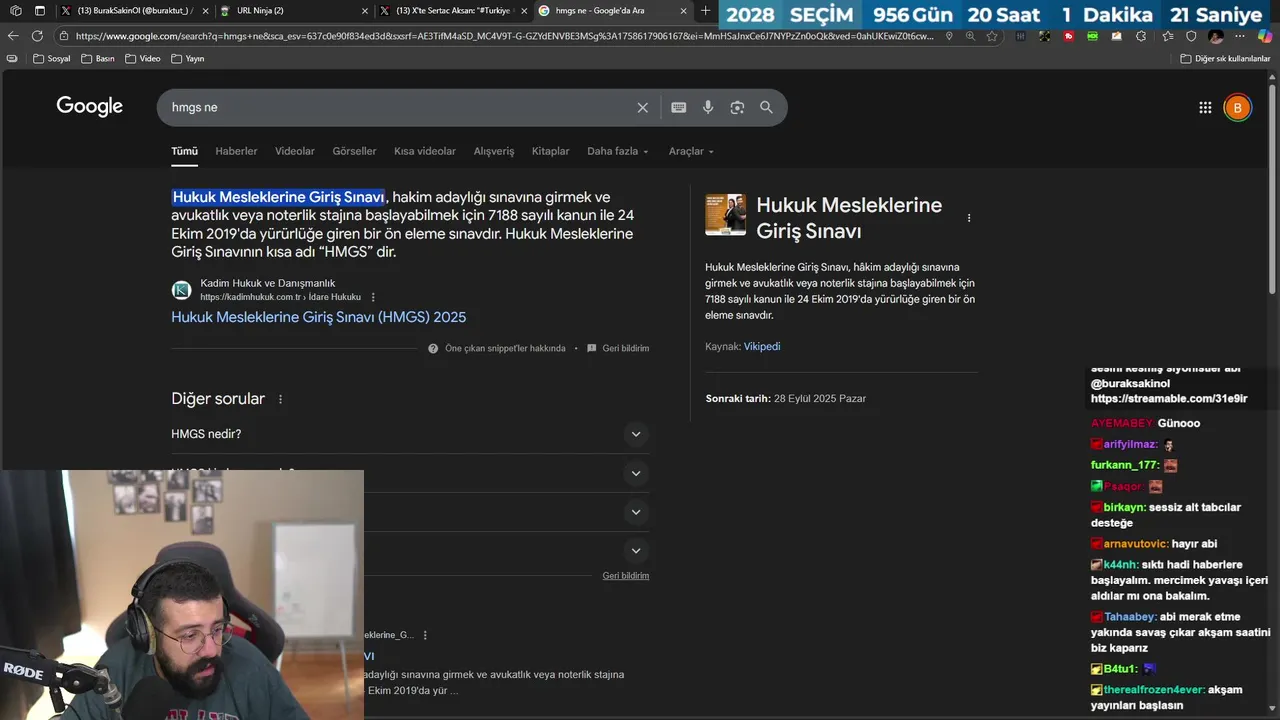Go back using browser back arrow
The image size is (1280, 720).
point(13,36)
